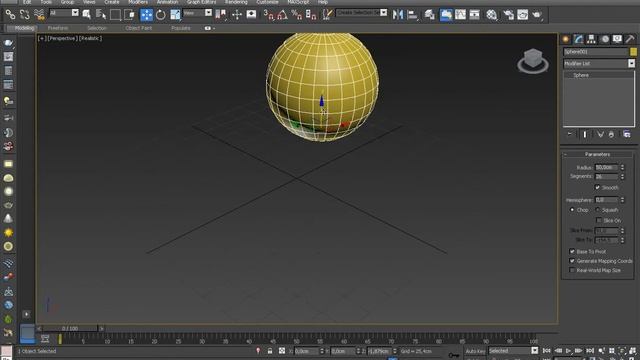640x360 pixels.
Task: Choose the Rectangular Selection Region tool
Action: coord(116,15)
